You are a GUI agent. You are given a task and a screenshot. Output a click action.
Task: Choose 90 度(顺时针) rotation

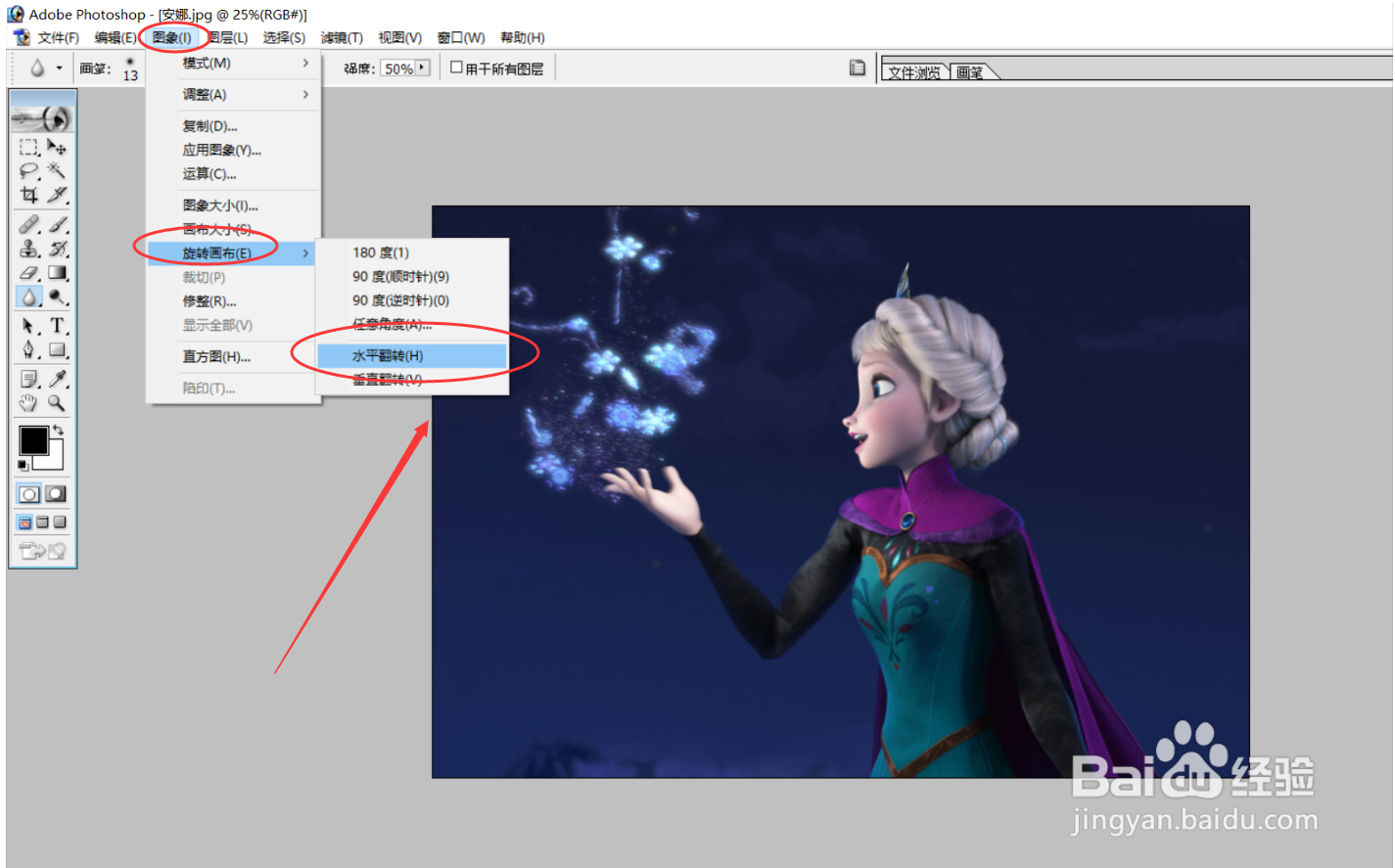pyautogui.click(x=411, y=277)
